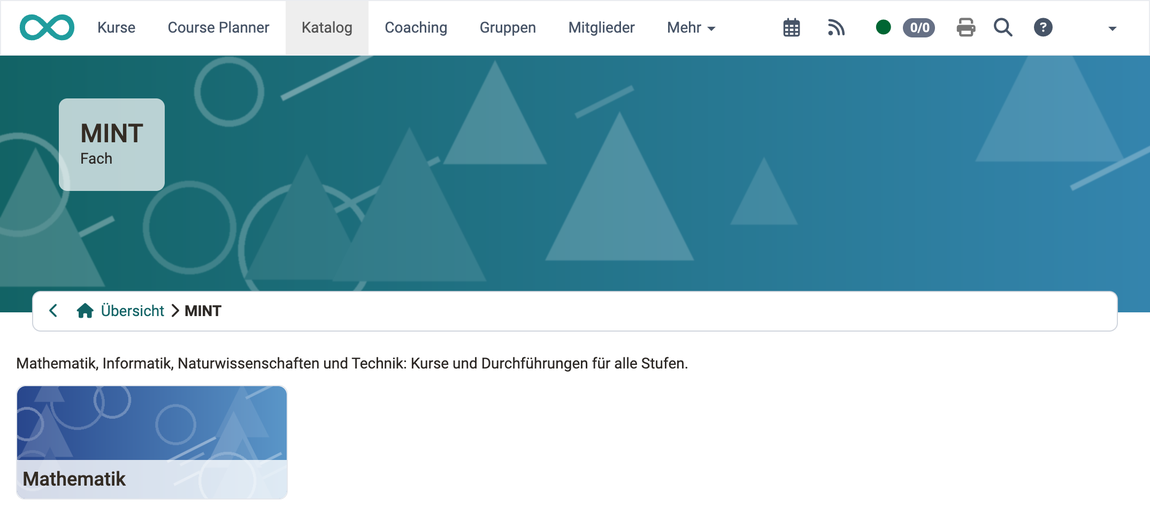
Task: Open search with the magnifier icon
Action: pyautogui.click(x=1003, y=28)
